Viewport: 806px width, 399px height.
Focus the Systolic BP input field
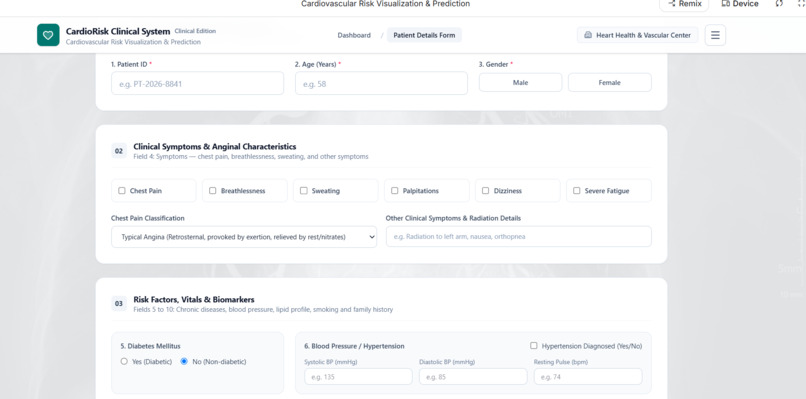(x=358, y=376)
